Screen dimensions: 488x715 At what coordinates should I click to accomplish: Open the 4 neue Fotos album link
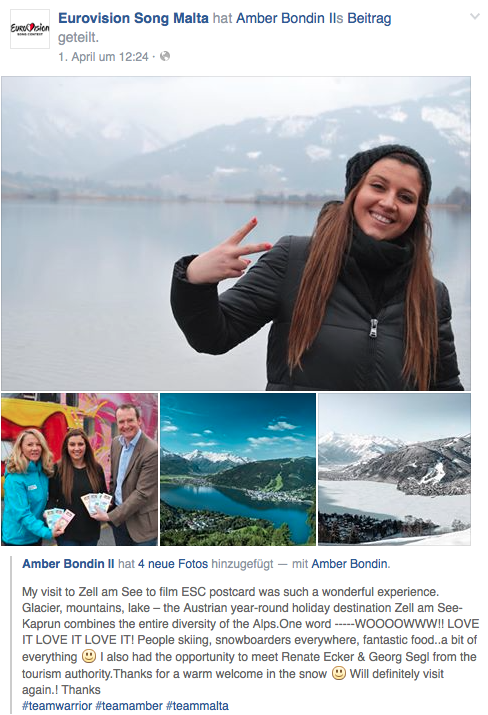[173, 564]
